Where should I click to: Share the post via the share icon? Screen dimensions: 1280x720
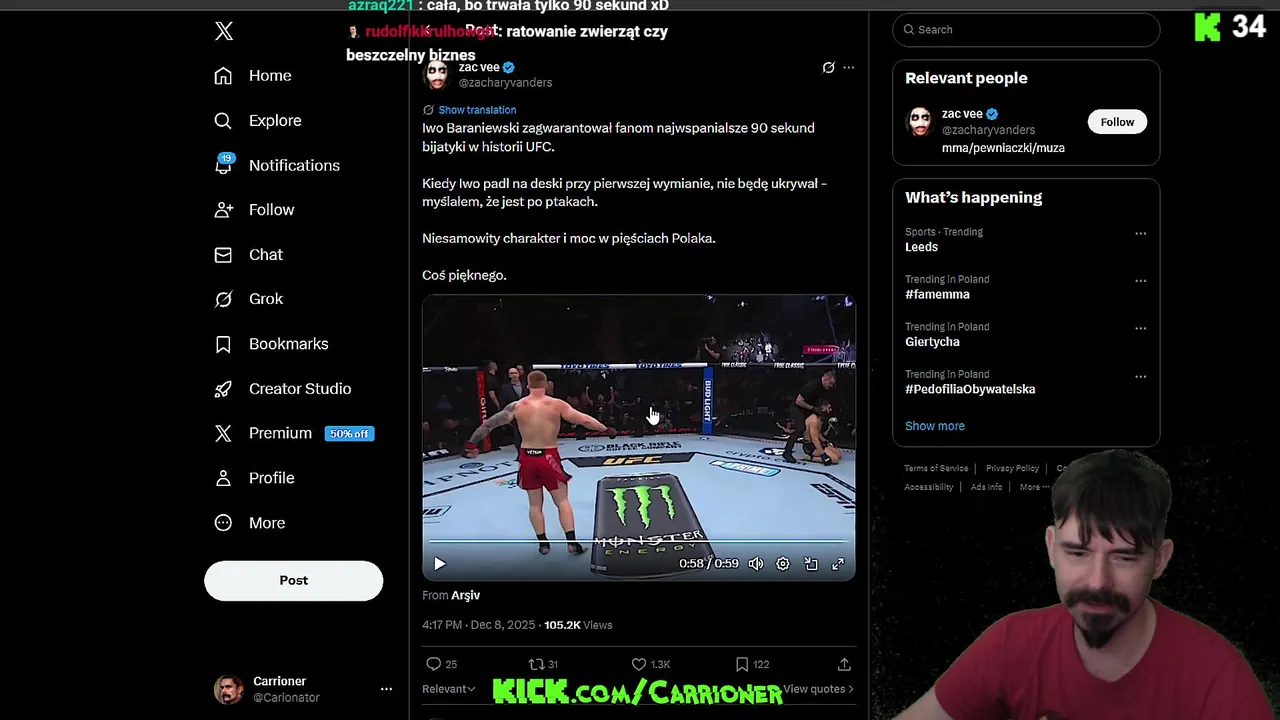844,664
